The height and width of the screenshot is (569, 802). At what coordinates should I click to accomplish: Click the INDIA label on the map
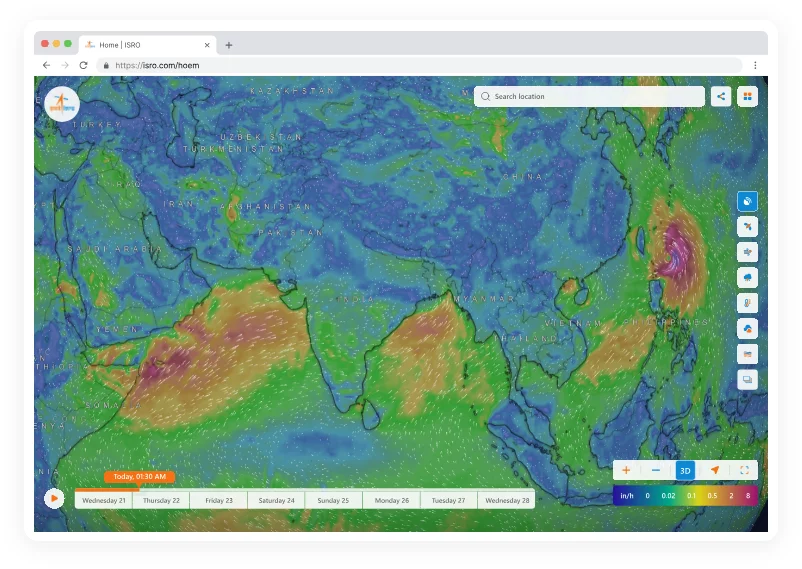(x=355, y=299)
